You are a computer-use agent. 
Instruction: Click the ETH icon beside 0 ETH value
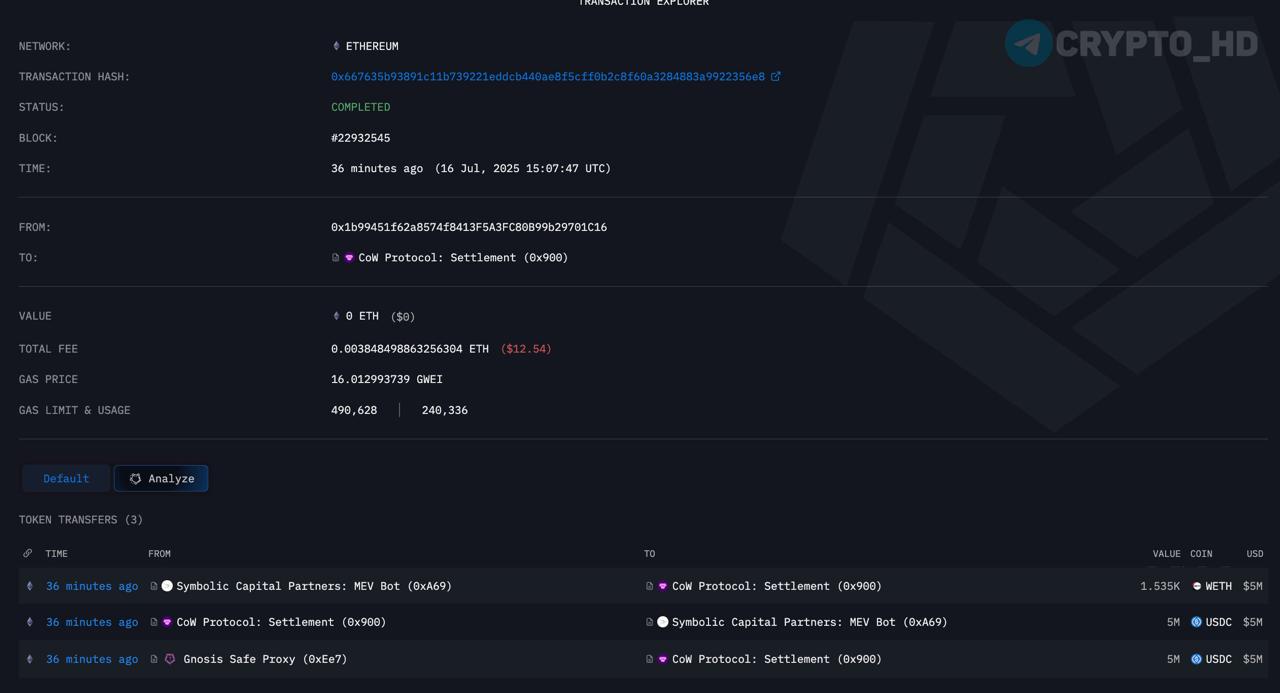[336, 316]
